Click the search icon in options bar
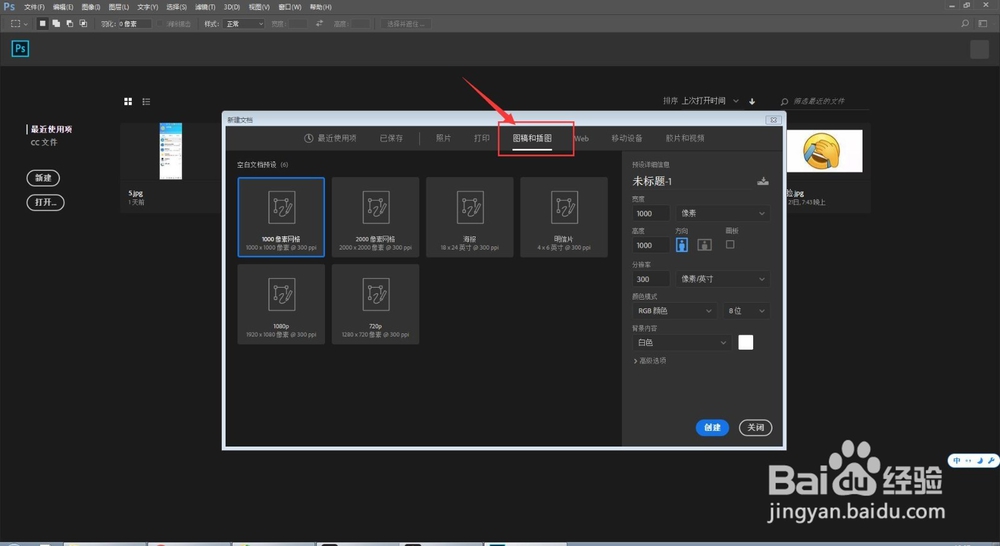1000x546 pixels. point(965,24)
